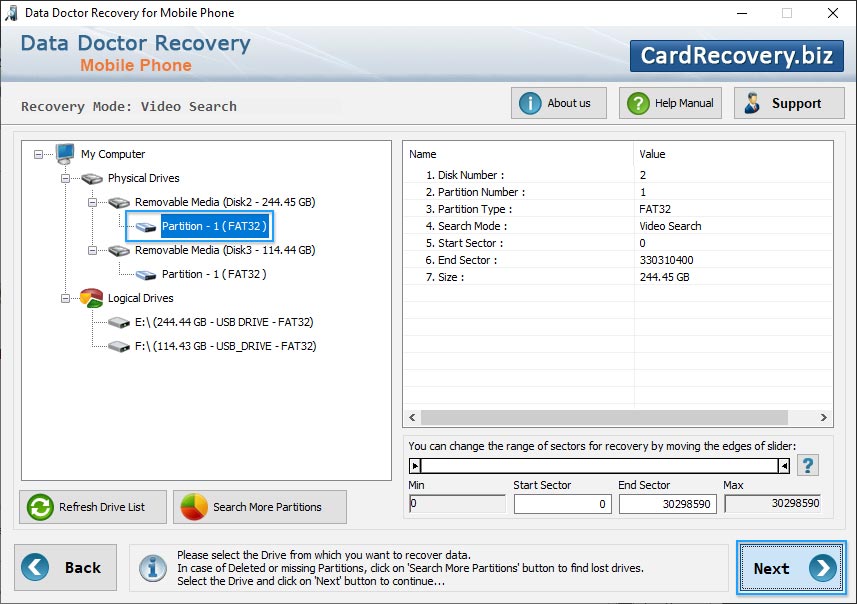Image resolution: width=857 pixels, height=604 pixels.
Task: Click the 'Video Search' value cell
Action: point(670,226)
